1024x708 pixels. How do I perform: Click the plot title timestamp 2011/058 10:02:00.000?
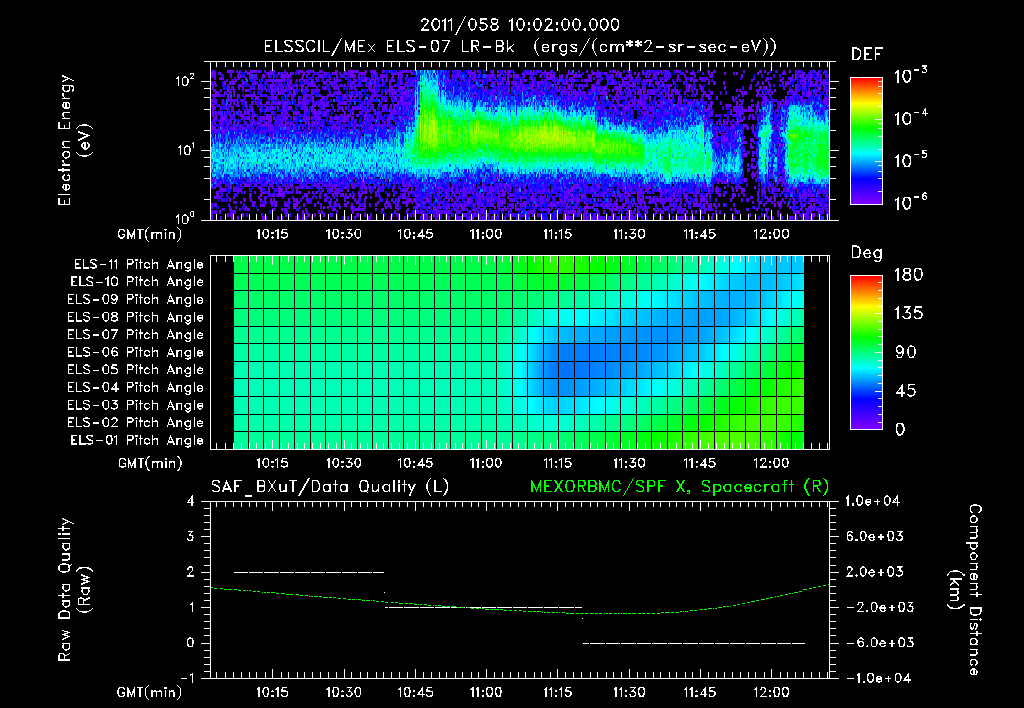pos(520,25)
